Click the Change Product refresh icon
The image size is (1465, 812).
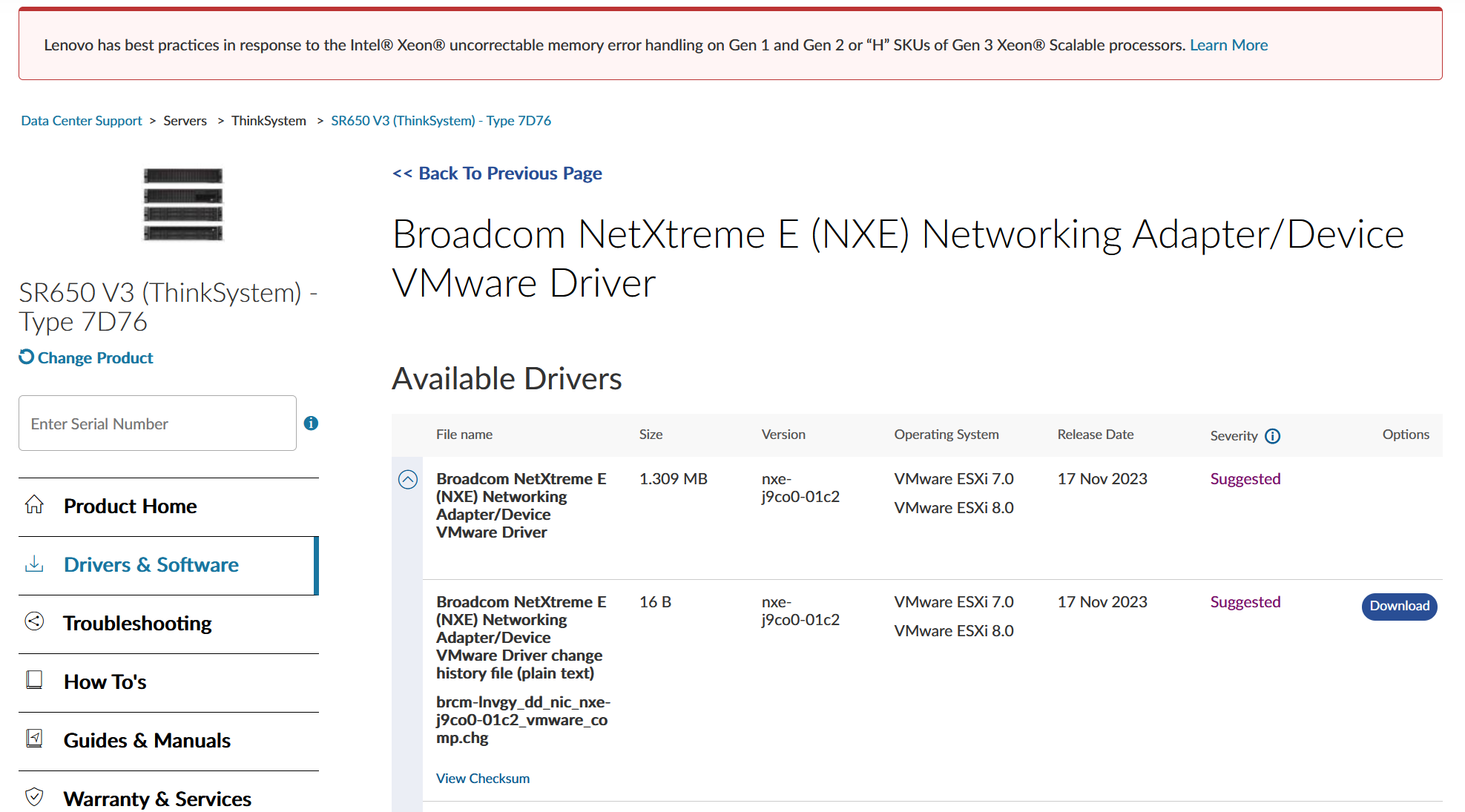[27, 357]
